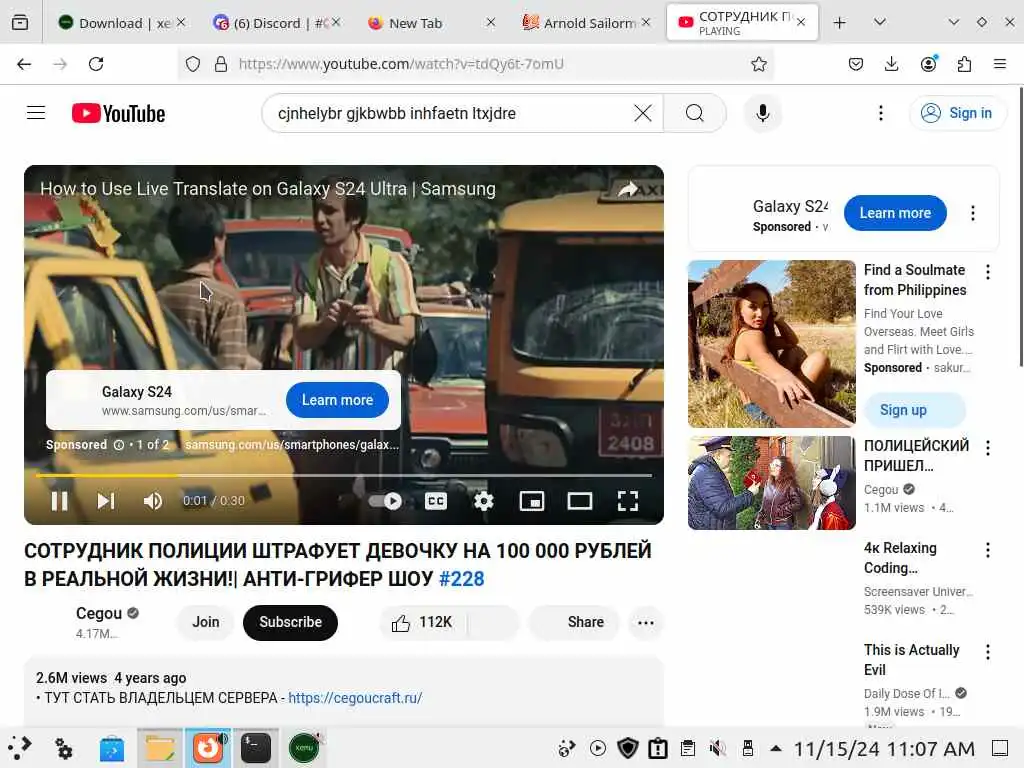Click Sign up on the Soulmate ad
The height and width of the screenshot is (768, 1024).
[914, 410]
